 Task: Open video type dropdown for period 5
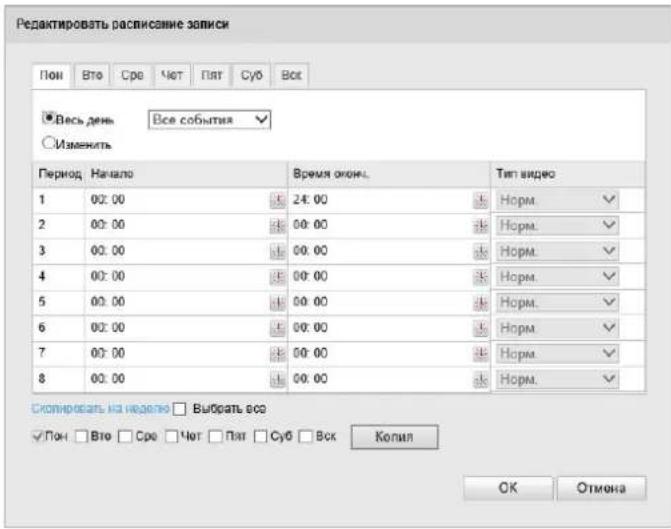pos(557,303)
